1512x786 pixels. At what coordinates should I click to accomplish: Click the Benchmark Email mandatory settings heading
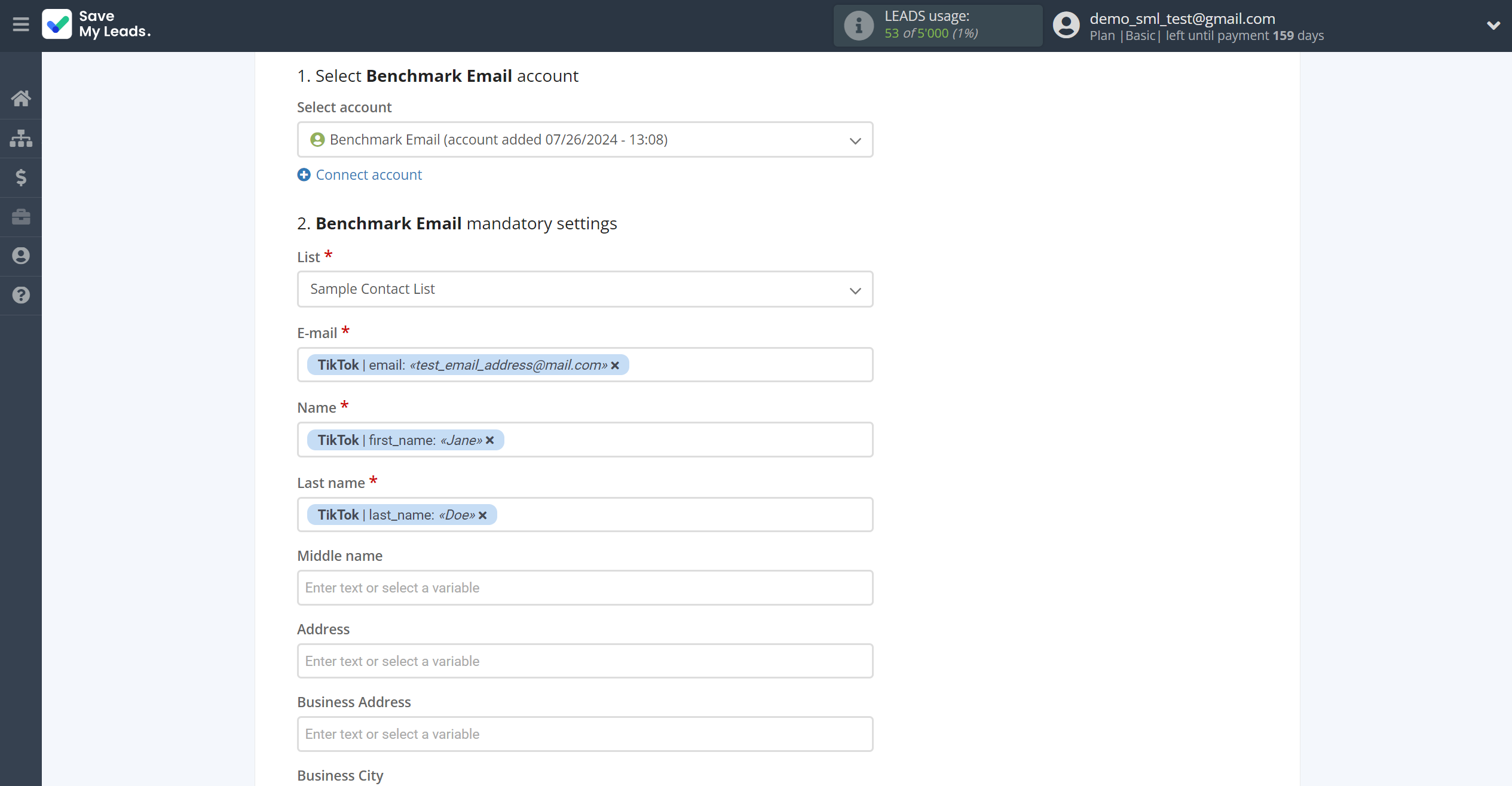457,223
